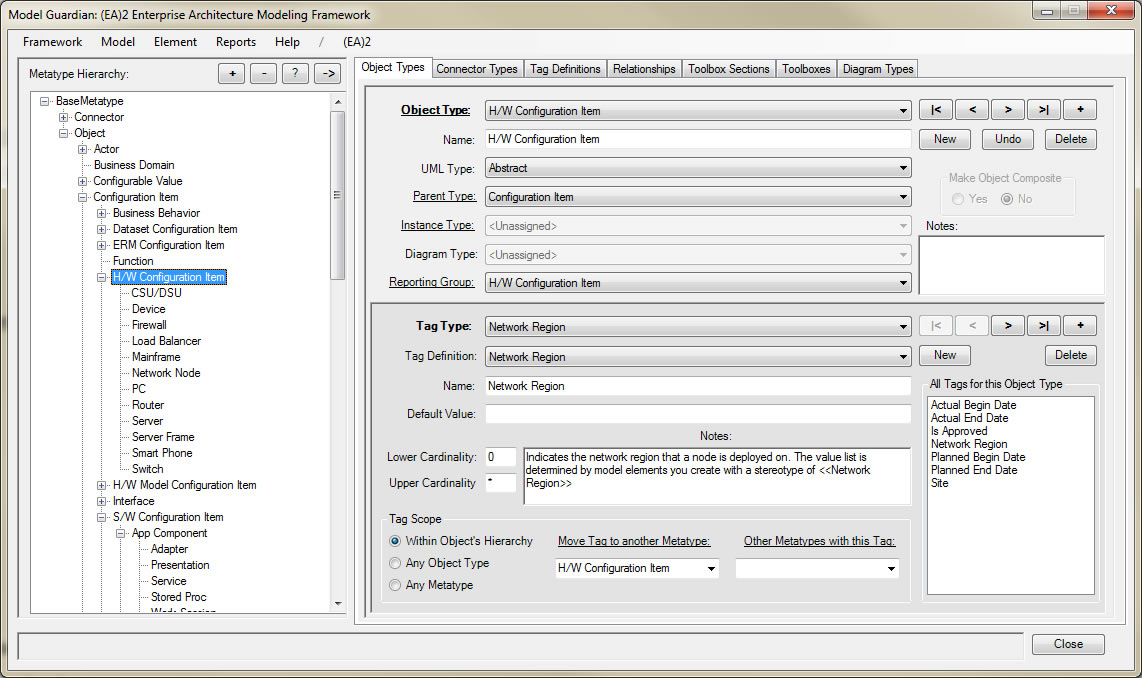The image size is (1142, 678).
Task: Open the Tag Definition dropdown
Action: [902, 357]
